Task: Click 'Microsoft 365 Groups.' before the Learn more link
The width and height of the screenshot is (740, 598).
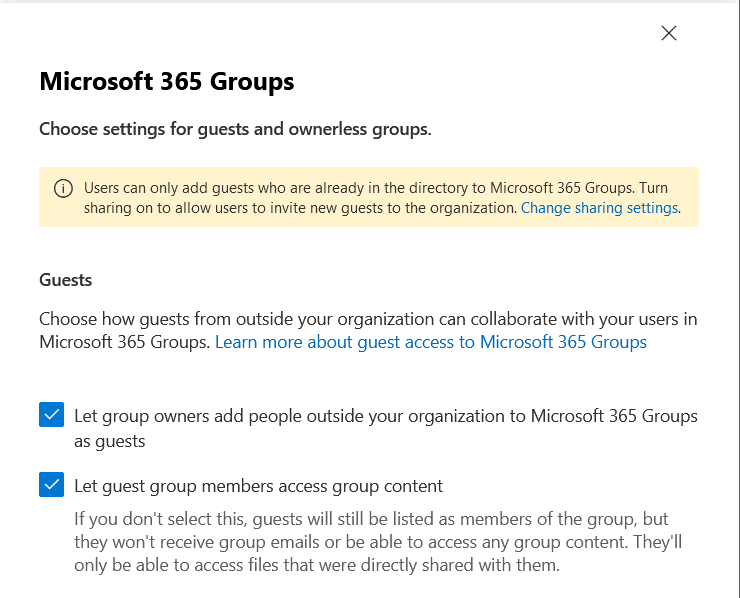Action: click(125, 342)
